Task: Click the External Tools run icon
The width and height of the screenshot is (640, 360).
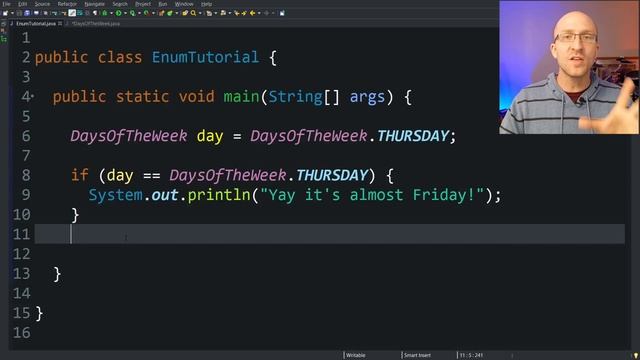Action: pos(146,13)
